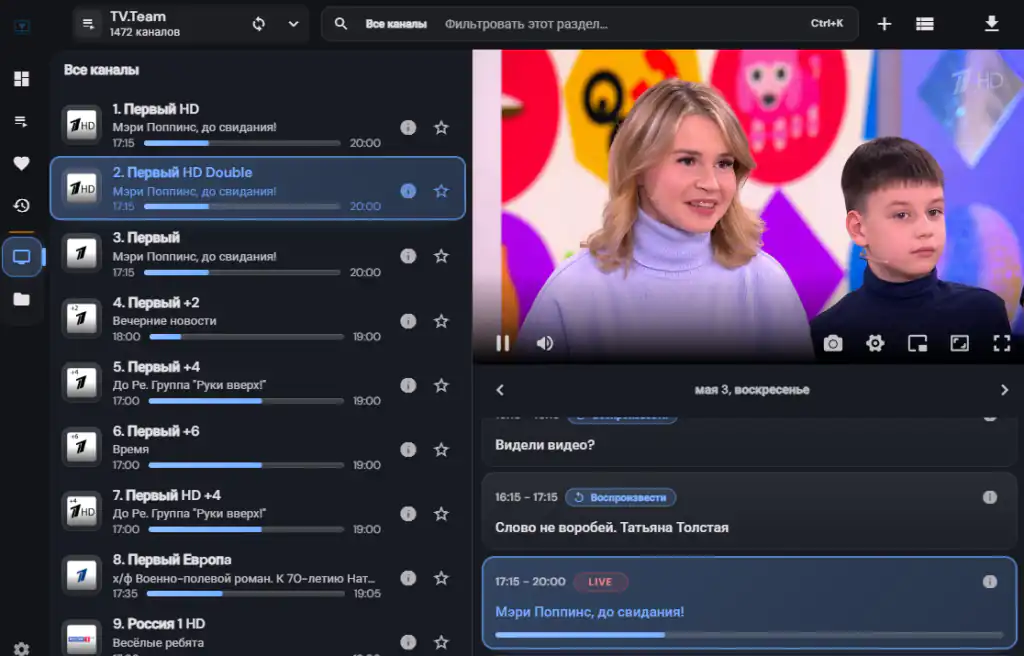Viewport: 1024px width, 656px height.
Task: Show info for 8. Первый Европа channel
Action: click(x=408, y=578)
